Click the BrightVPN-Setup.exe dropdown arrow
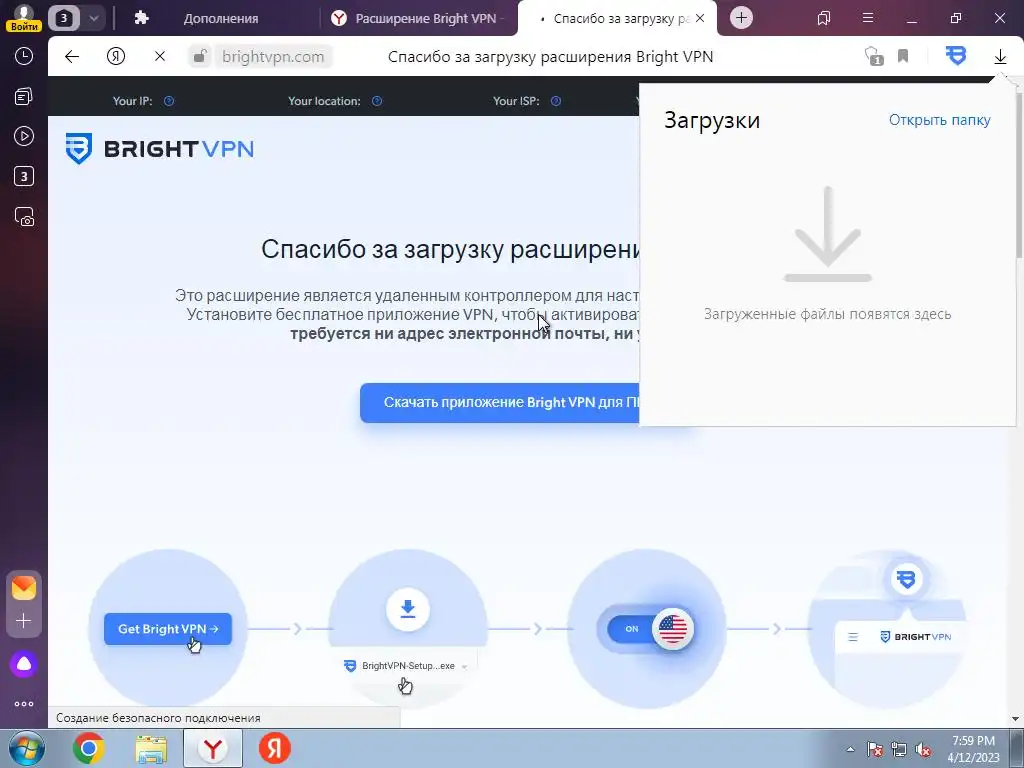Viewport: 1024px width, 768px height. click(x=464, y=667)
